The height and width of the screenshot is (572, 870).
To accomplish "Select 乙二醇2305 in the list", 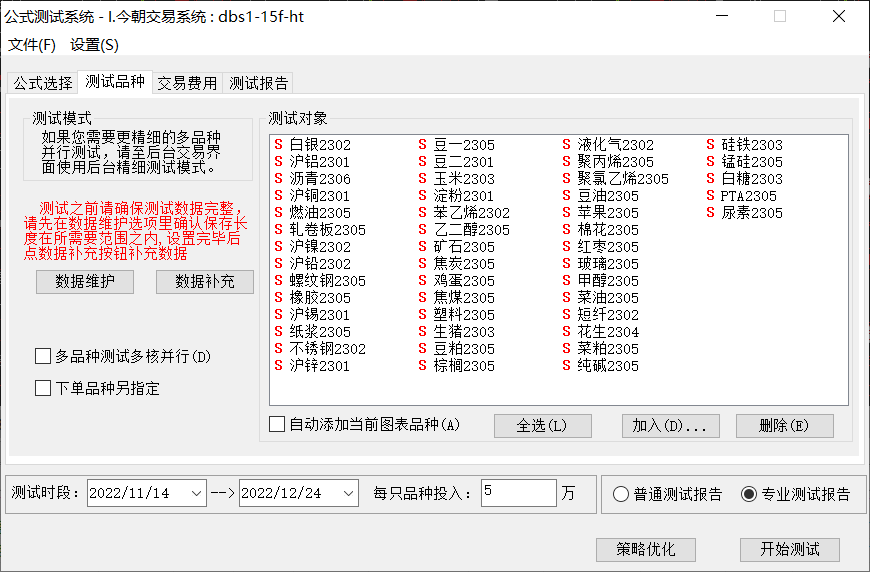I will [472, 230].
